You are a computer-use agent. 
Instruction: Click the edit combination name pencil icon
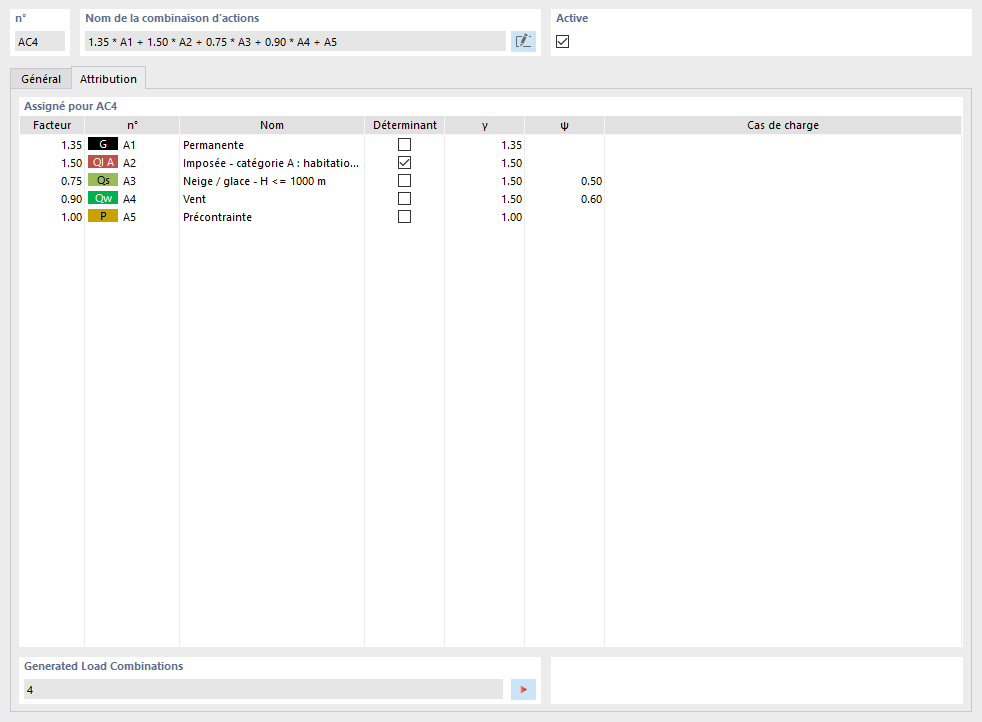[523, 41]
